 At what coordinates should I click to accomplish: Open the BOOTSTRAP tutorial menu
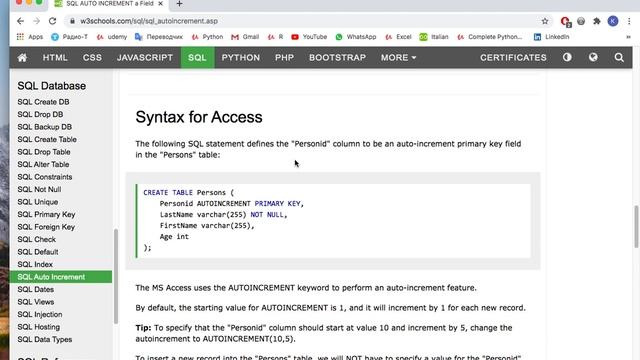(x=338, y=58)
